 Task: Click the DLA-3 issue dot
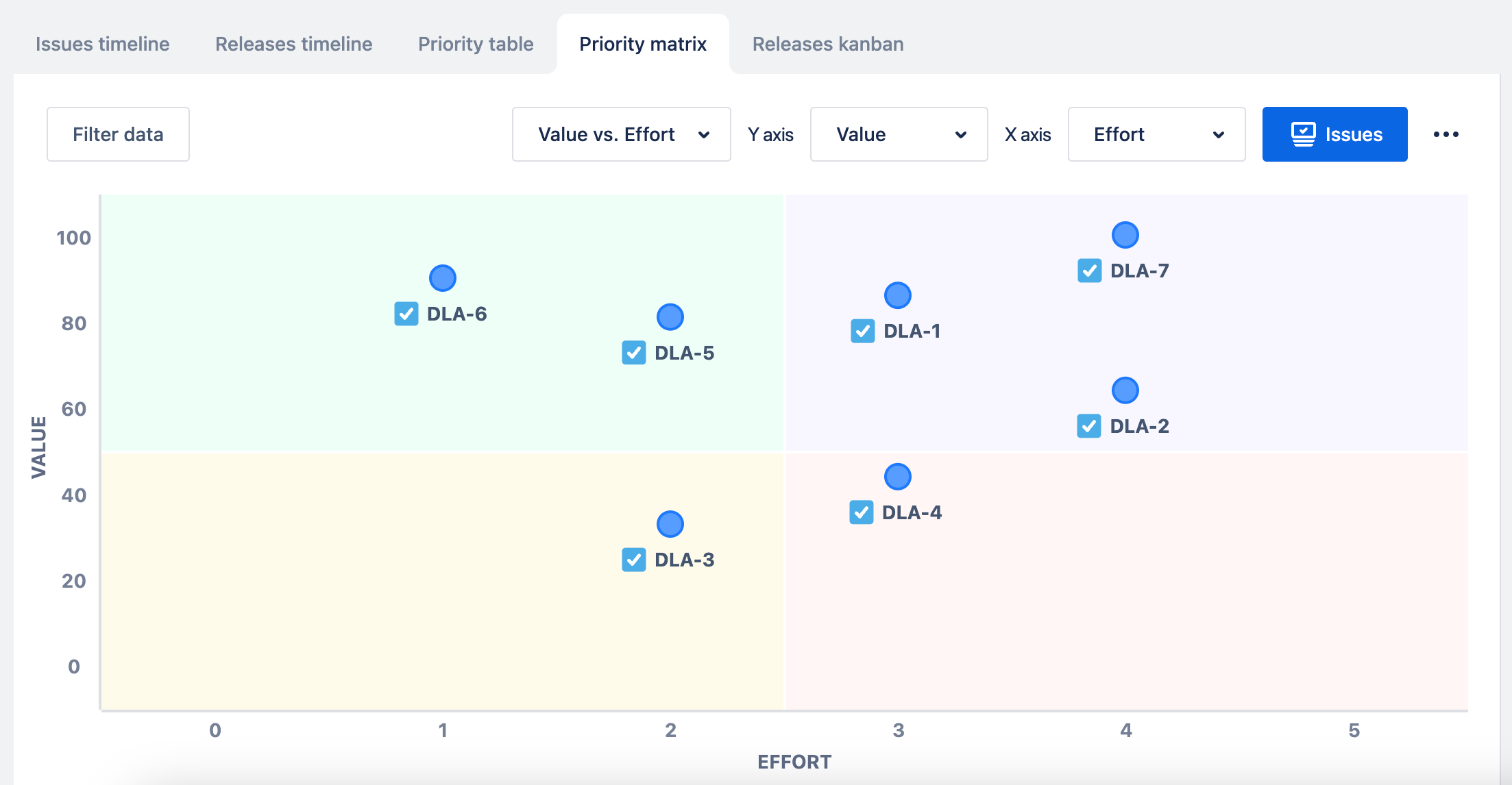(x=670, y=524)
